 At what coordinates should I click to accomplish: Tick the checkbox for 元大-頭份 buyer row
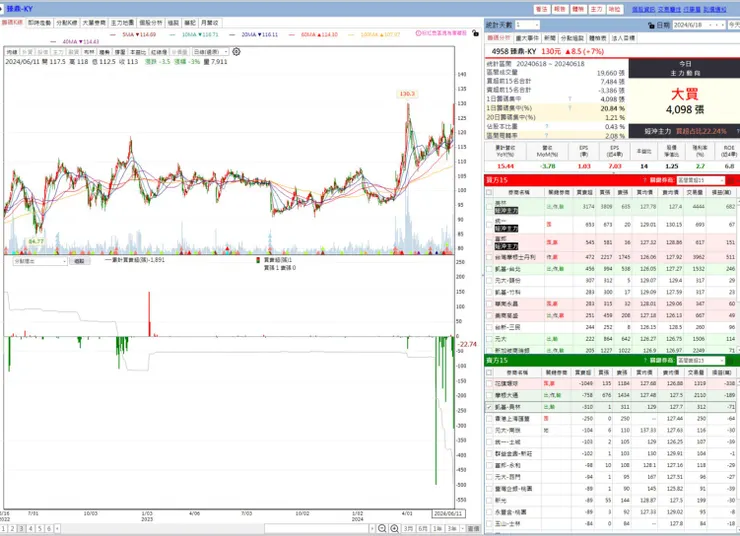pos(489,281)
